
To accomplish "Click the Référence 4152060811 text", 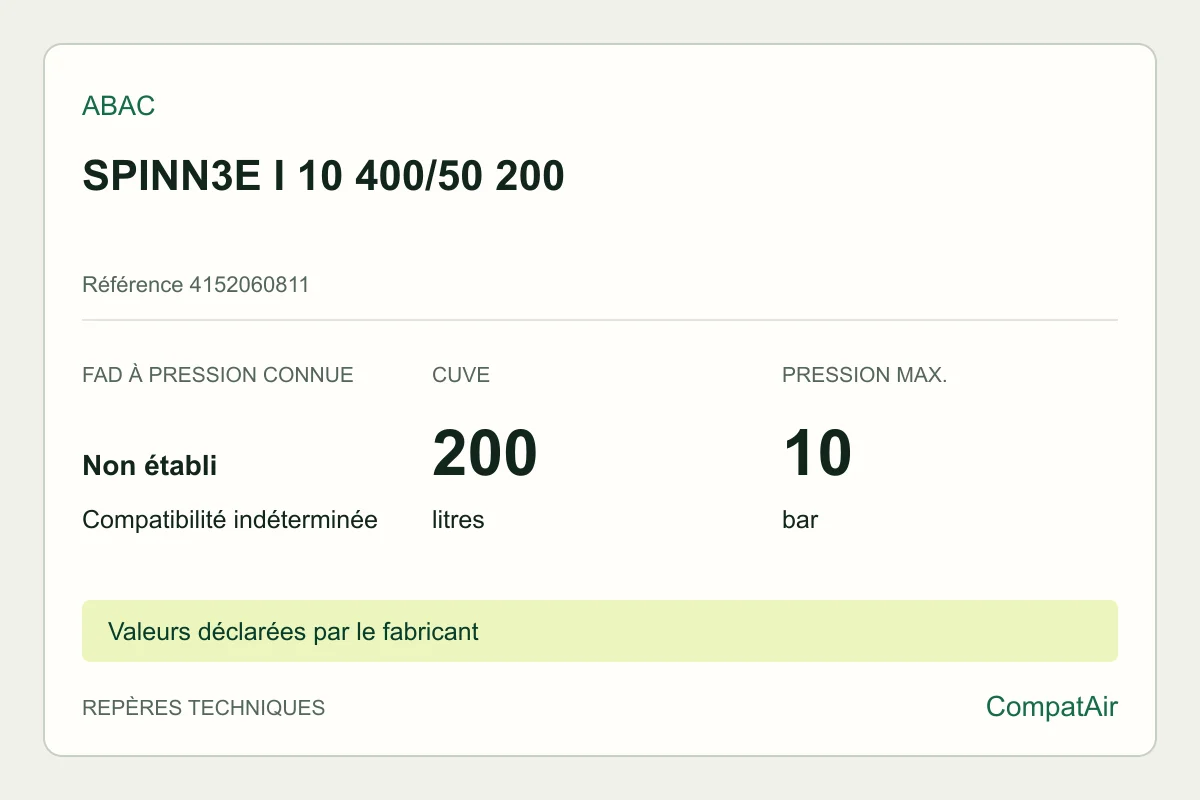I will (x=195, y=285).
